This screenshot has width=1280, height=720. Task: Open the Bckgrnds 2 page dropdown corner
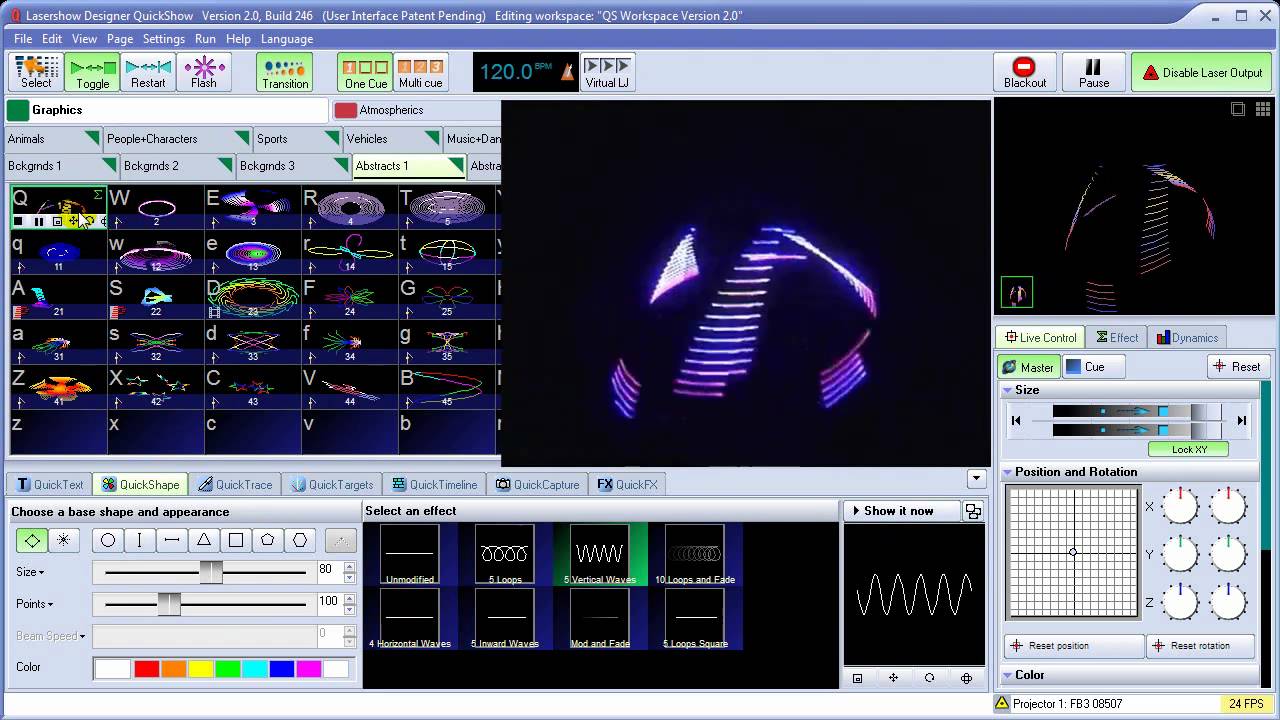point(225,164)
